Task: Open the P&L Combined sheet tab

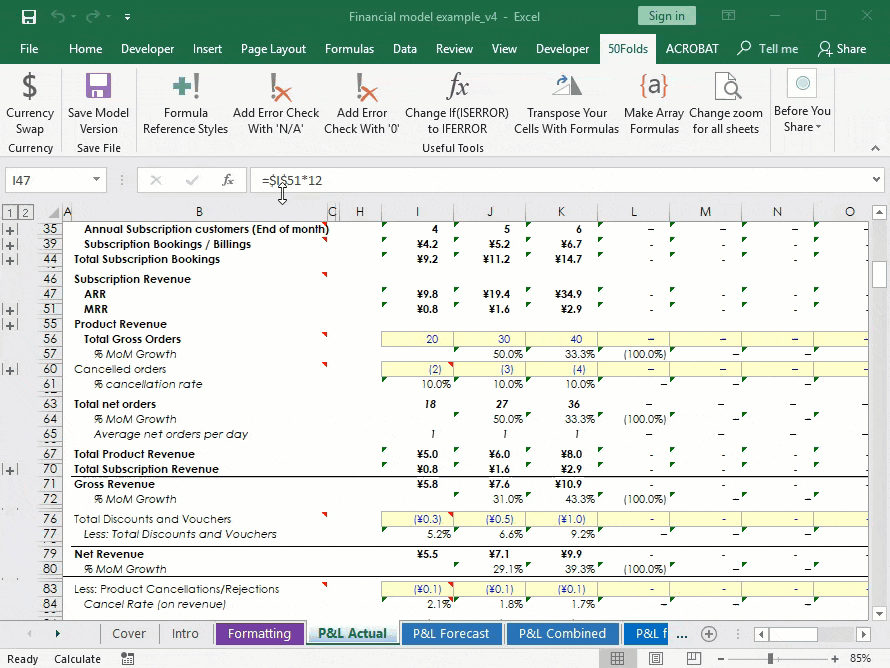Action: point(562,633)
